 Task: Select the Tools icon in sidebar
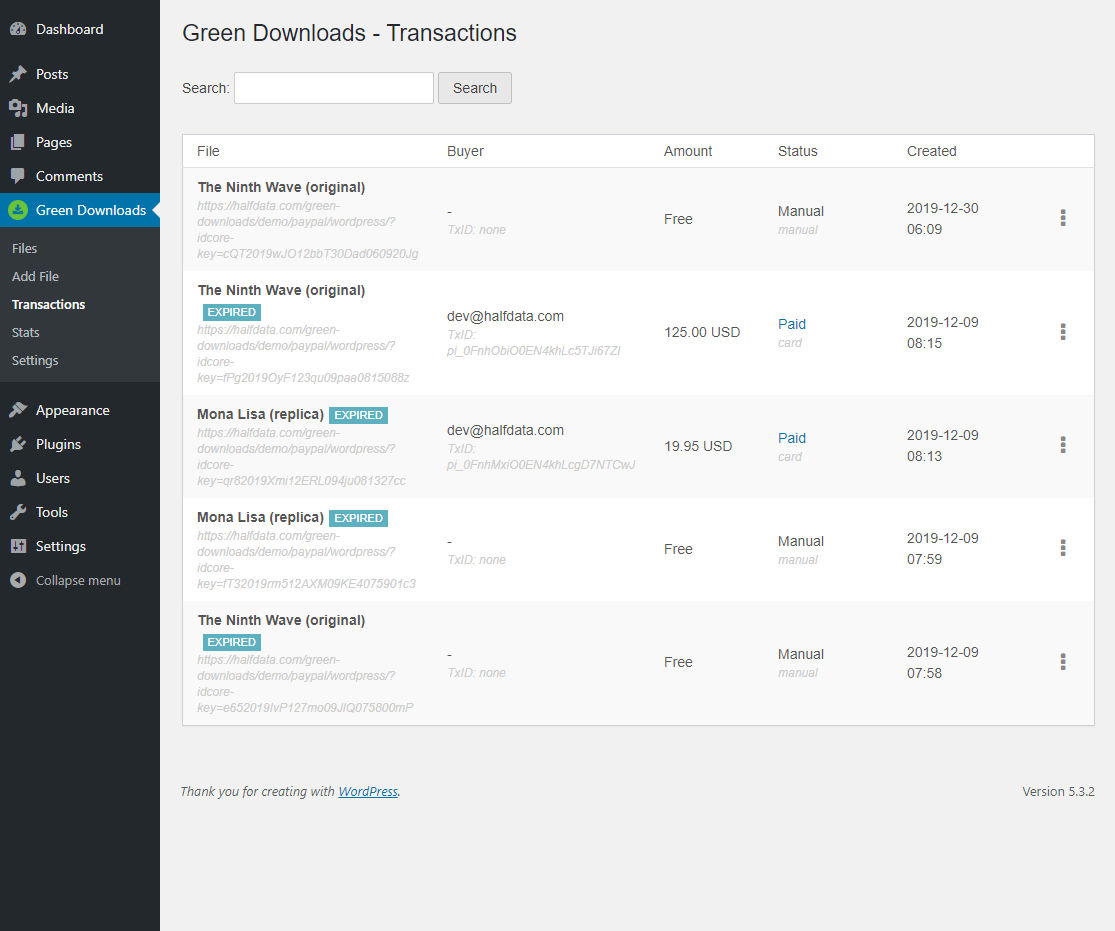21,511
